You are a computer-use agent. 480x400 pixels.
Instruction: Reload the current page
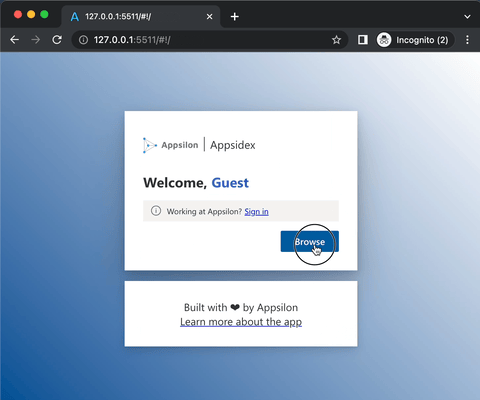(x=57, y=40)
